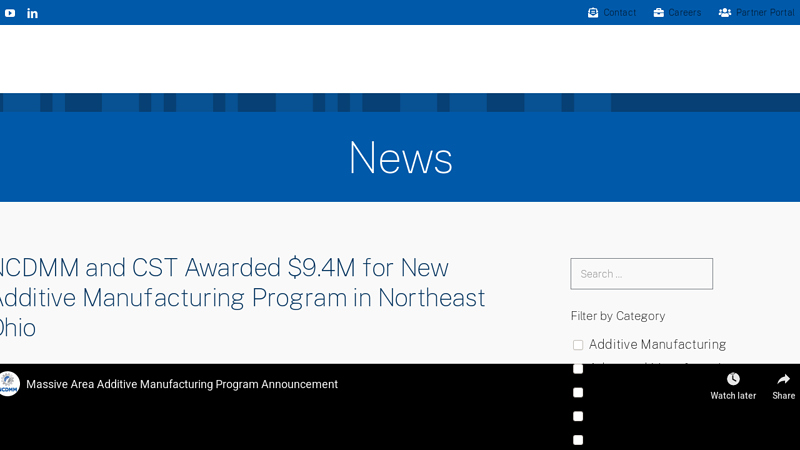This screenshot has height=450, width=800.
Task: Open the Contact link
Action: pos(619,13)
